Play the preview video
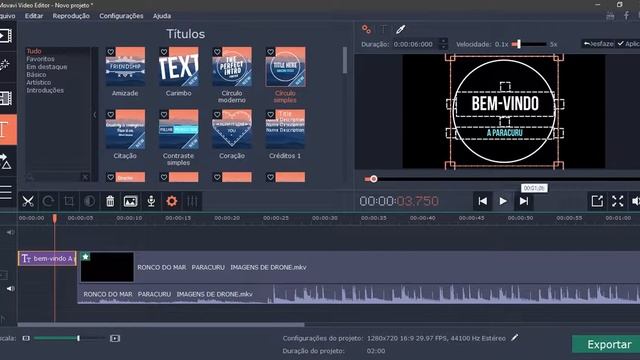Screen dimensions: 640x360 tap(503, 201)
